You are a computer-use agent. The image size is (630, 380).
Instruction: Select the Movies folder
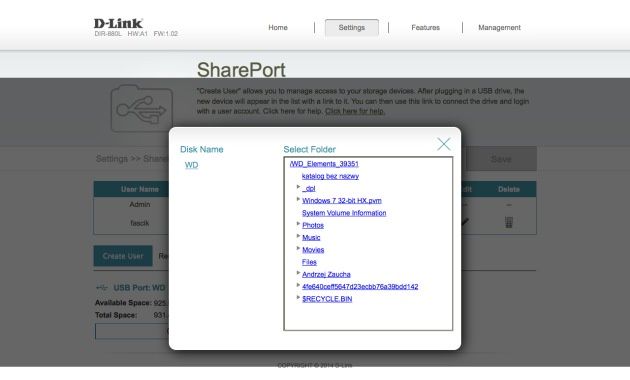click(313, 250)
